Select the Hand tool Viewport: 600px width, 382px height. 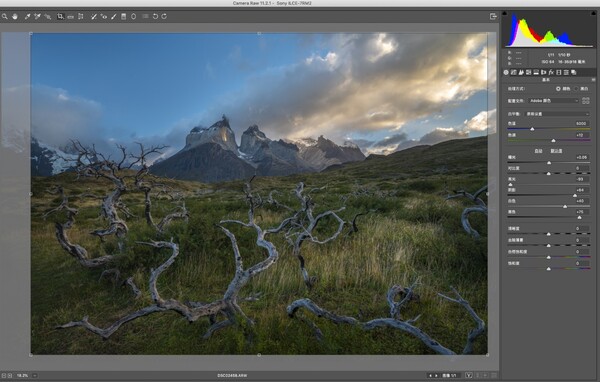[x=15, y=16]
